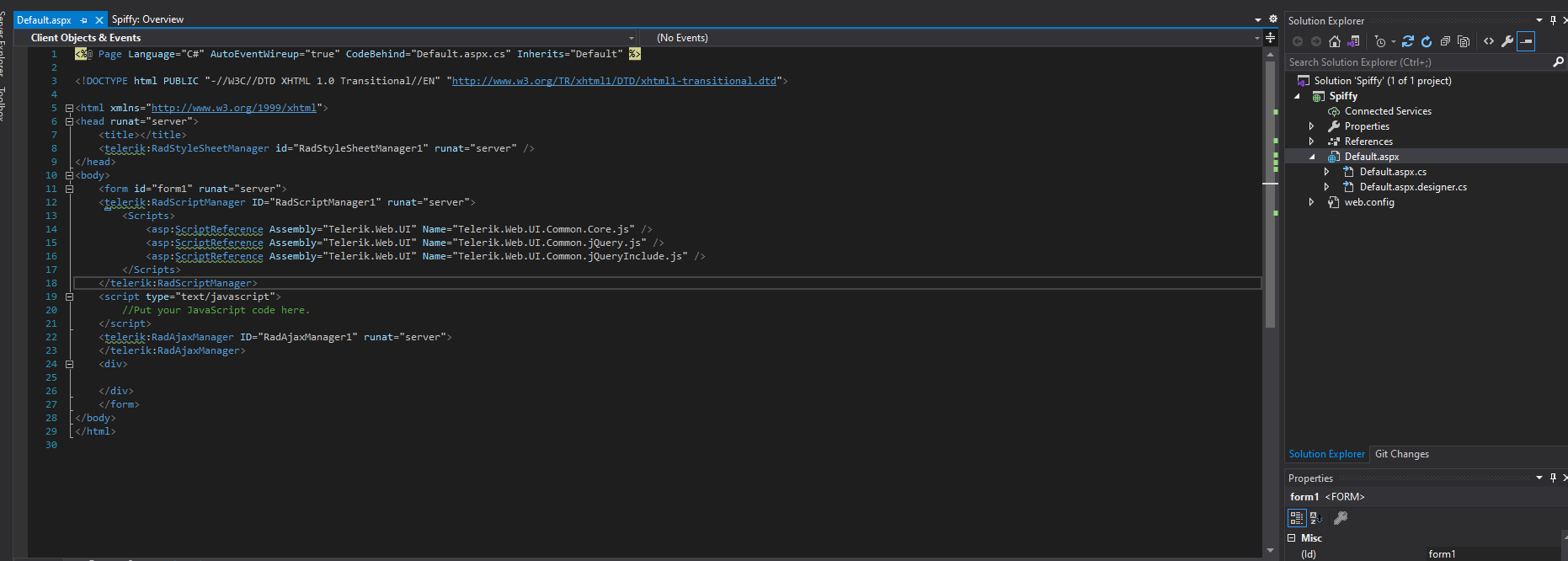
Task: Click the Home icon in Solution Explorer
Action: coord(1335,41)
